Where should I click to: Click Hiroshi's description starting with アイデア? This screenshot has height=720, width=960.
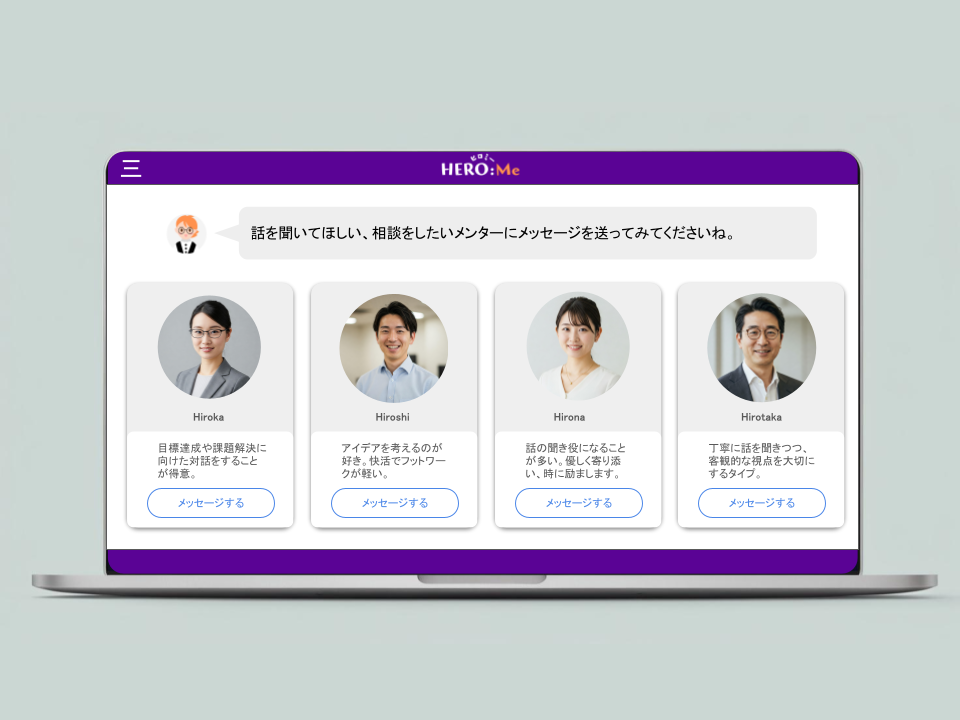pos(392,461)
